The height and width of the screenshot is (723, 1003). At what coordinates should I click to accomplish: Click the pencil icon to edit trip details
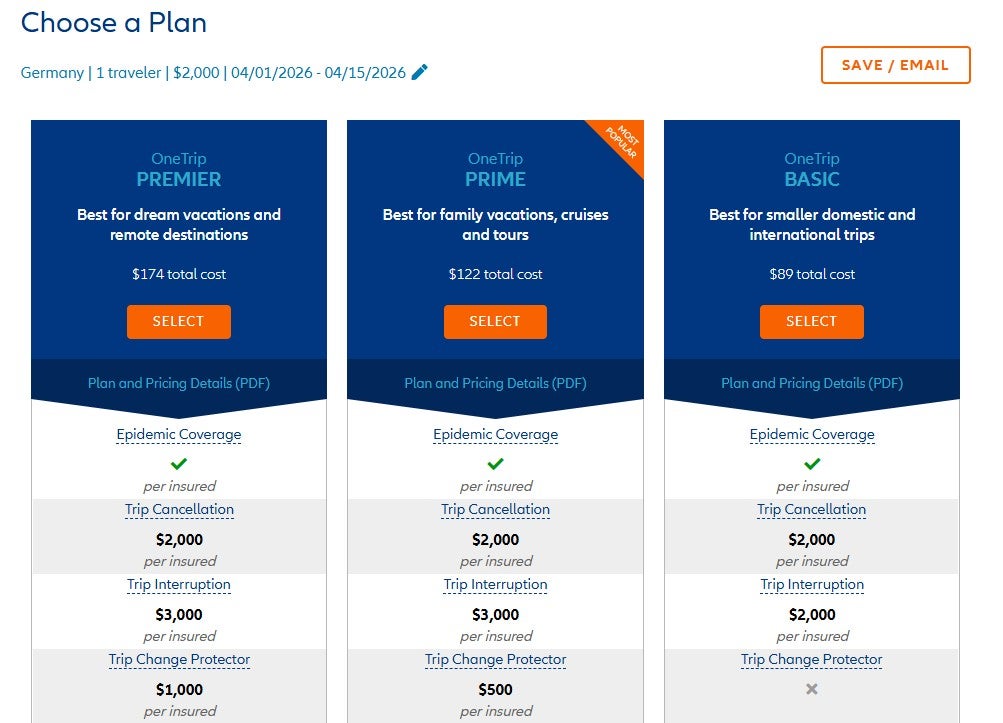tap(419, 71)
